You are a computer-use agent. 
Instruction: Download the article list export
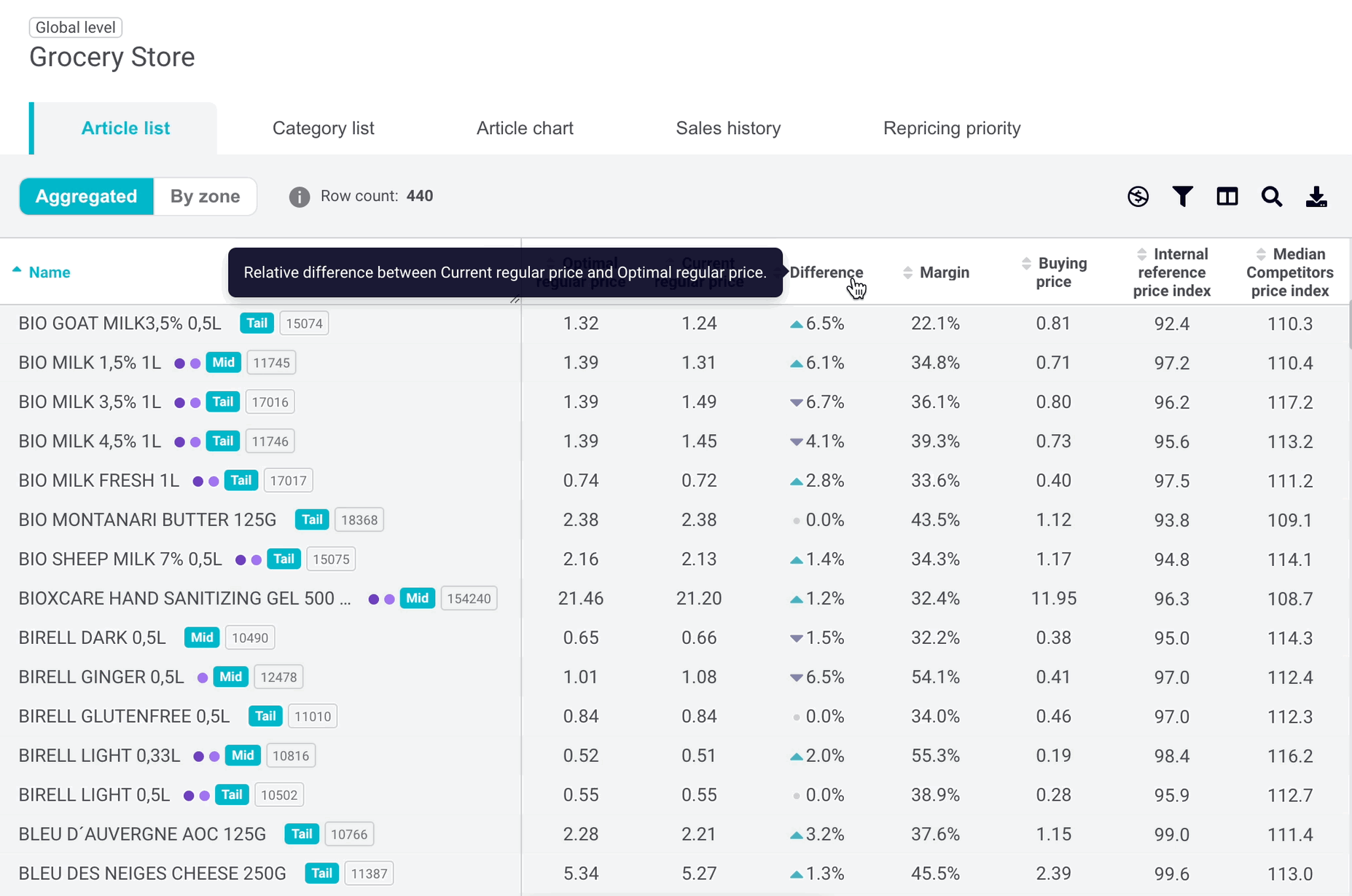(x=1316, y=197)
